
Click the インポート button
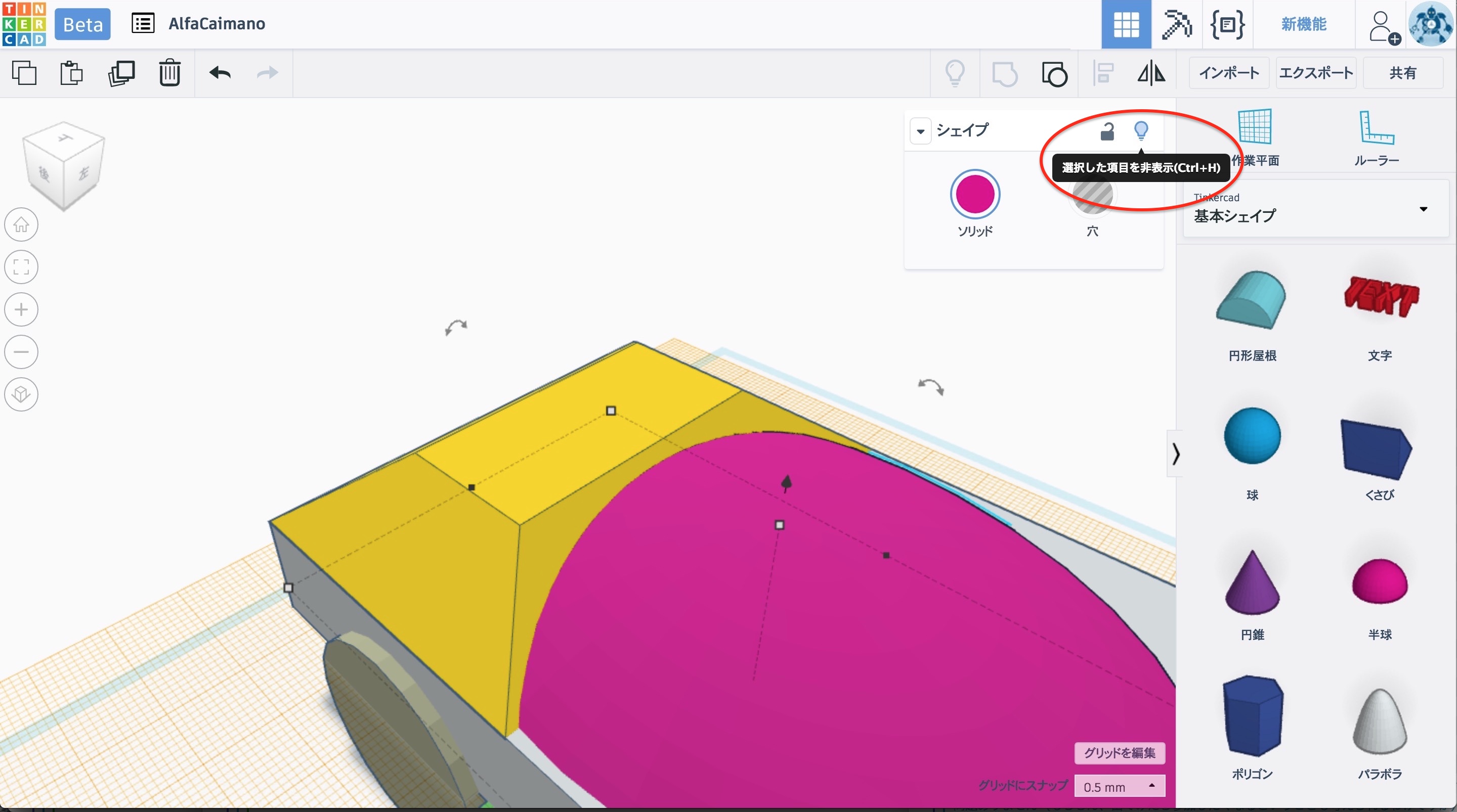pos(1228,73)
